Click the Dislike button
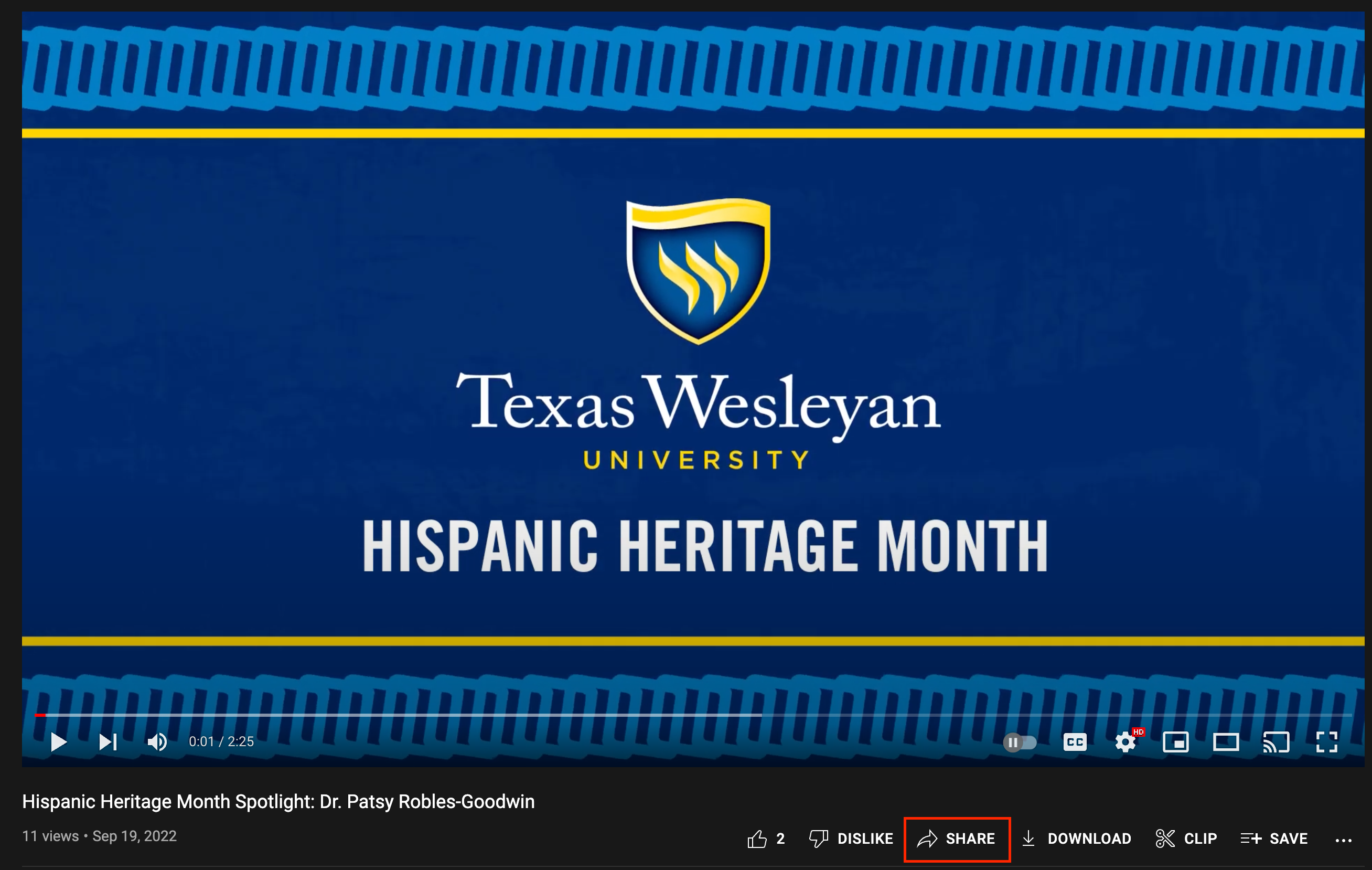The height and width of the screenshot is (870, 1372). click(851, 839)
